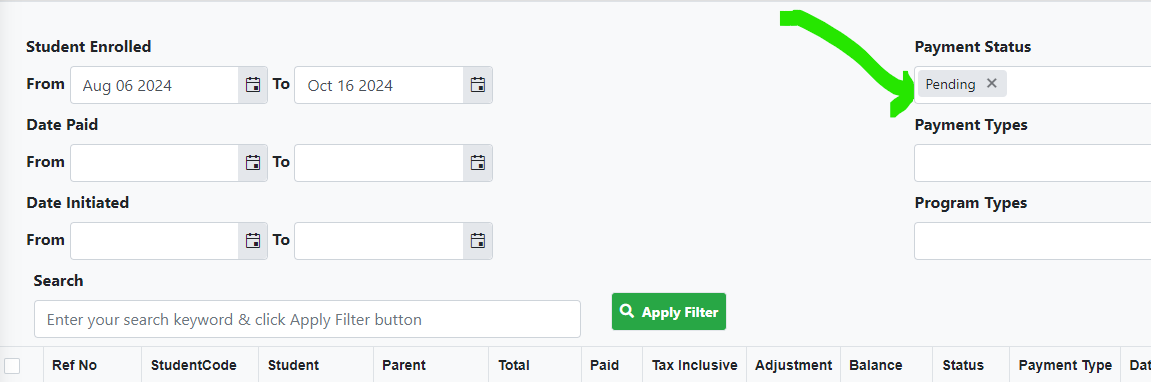The image size is (1151, 382).
Task: Click the Oct 16 2024 date field
Action: (x=379, y=85)
